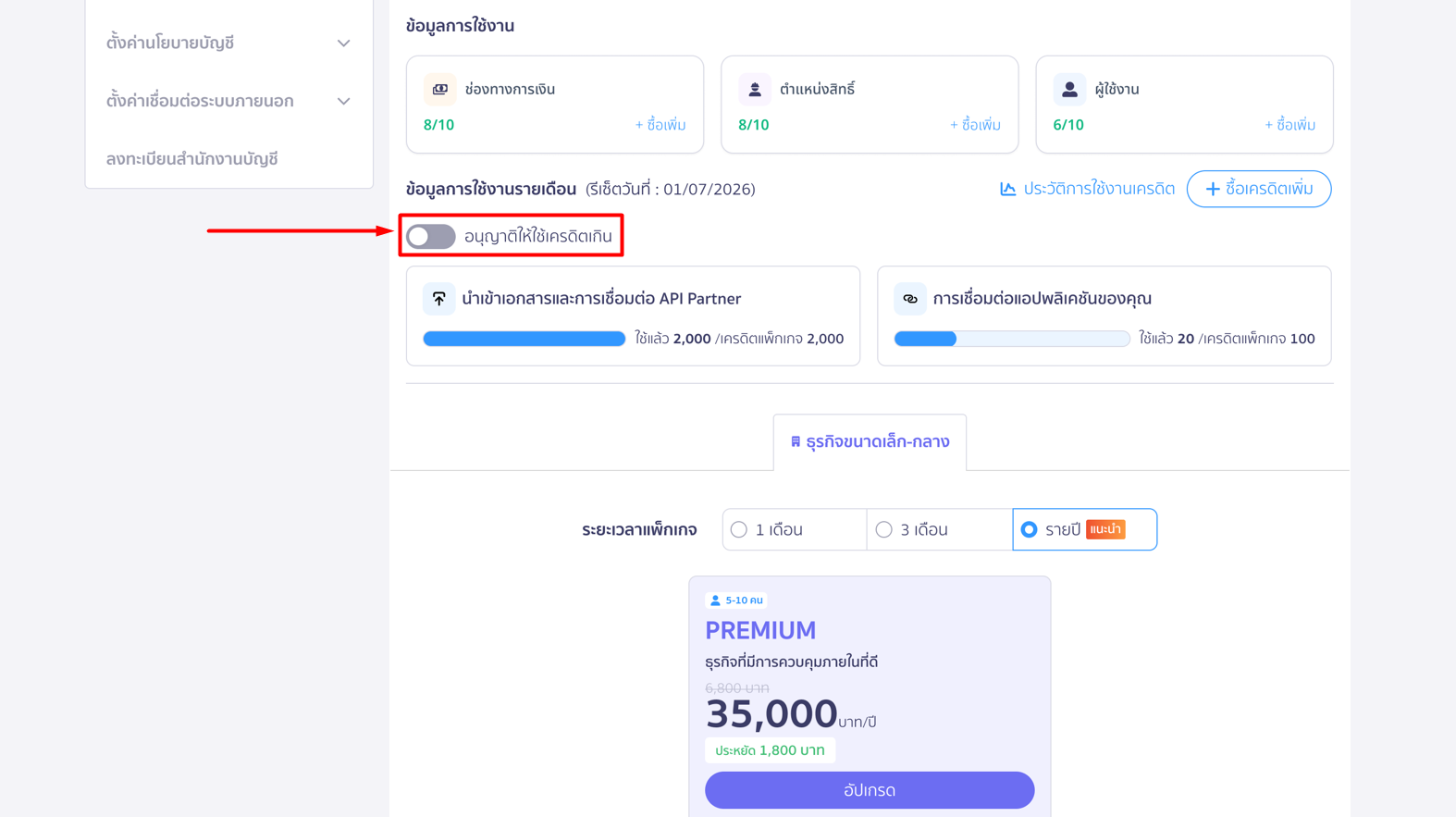This screenshot has width=1456, height=817.
Task: Choose the รายปี radio option
Action: 1029,529
